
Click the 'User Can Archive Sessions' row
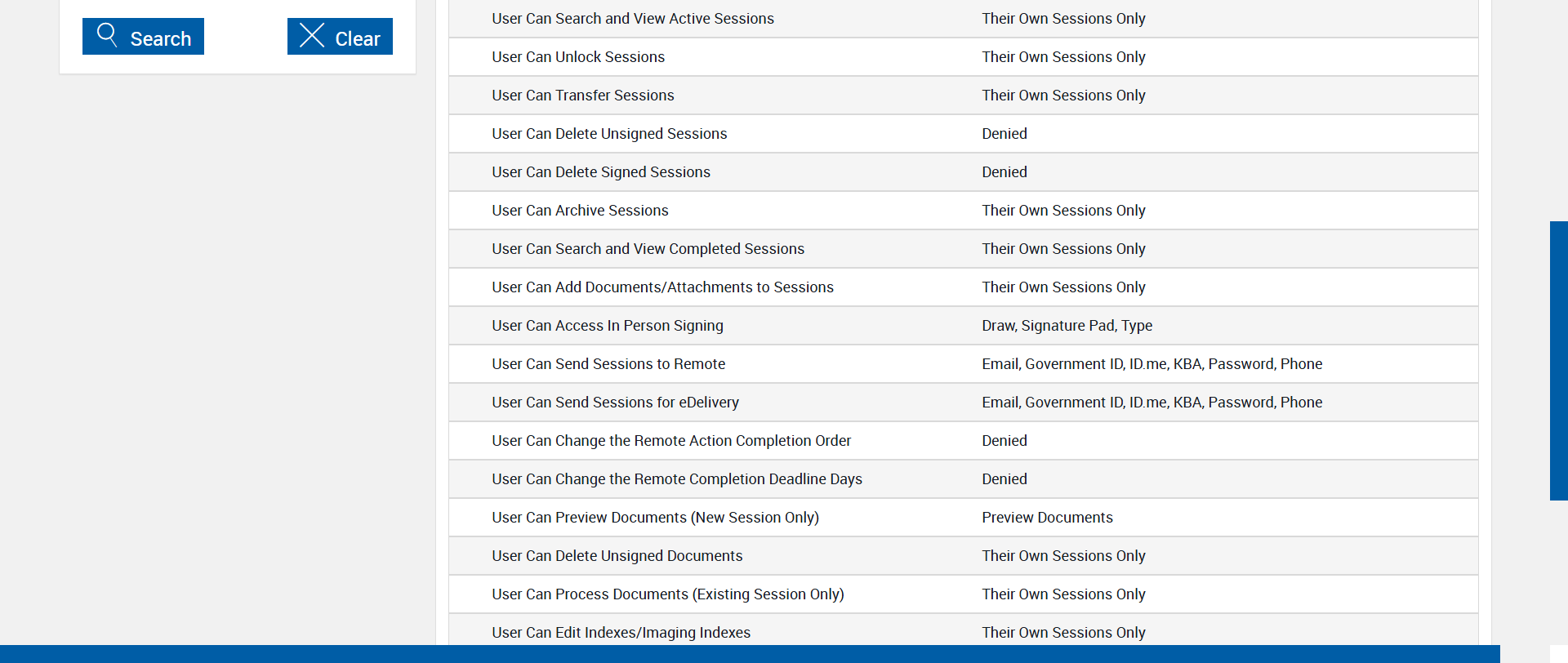[x=580, y=211]
